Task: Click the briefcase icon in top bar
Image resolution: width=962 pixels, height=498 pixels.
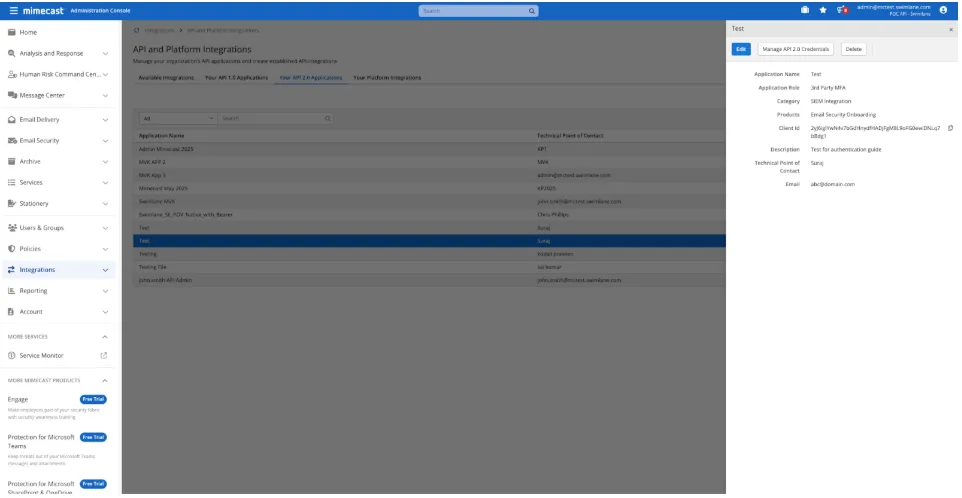Action: (x=804, y=10)
